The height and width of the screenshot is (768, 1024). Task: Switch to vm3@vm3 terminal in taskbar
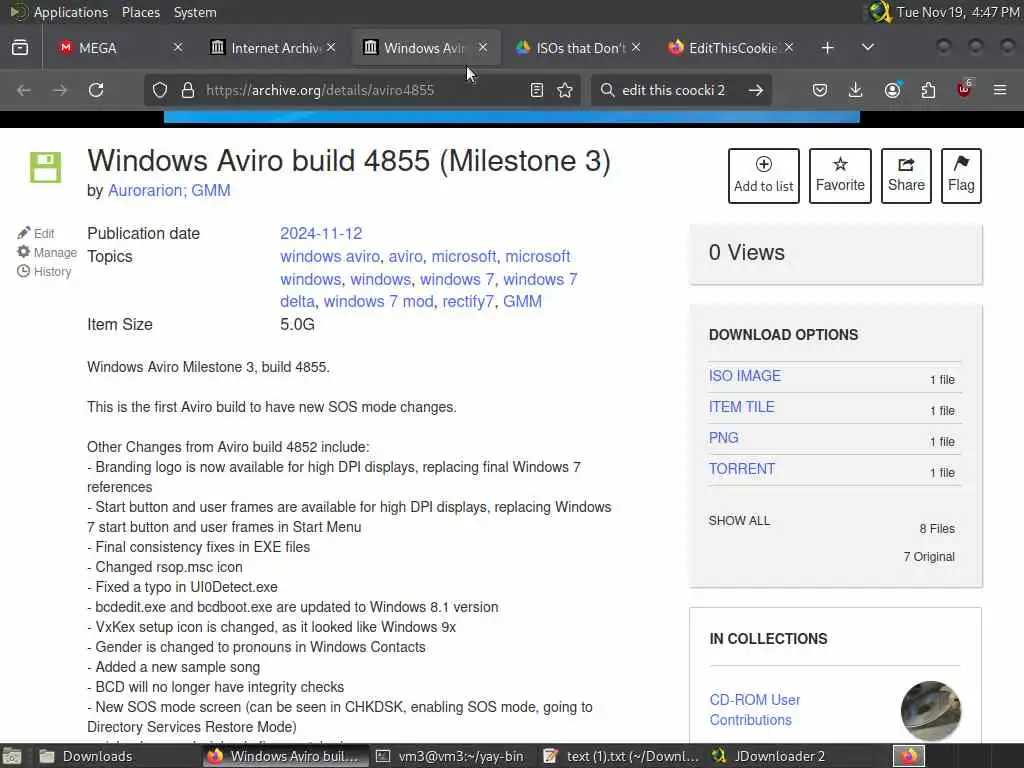point(451,756)
